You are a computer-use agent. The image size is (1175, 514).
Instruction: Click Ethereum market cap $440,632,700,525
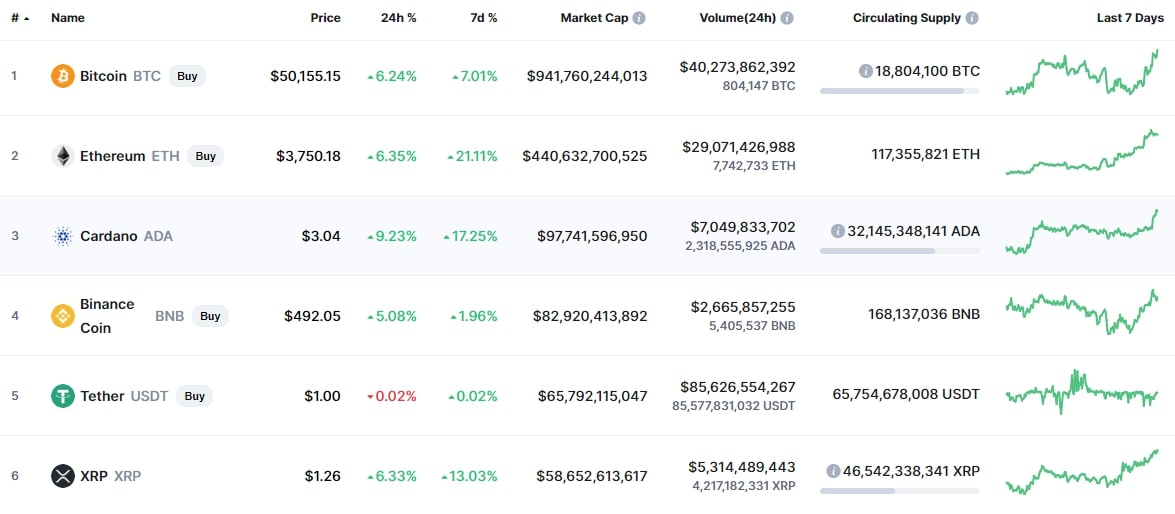585,157
